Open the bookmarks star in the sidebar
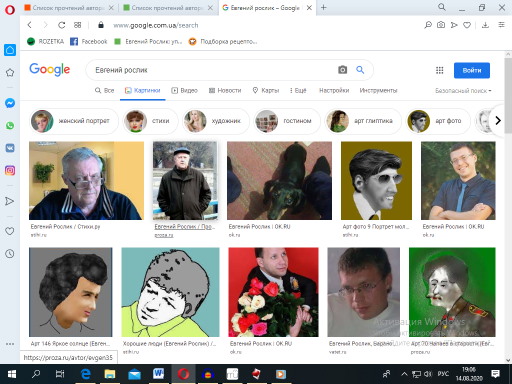The width and height of the screenshot is (512, 384). (x=10, y=72)
